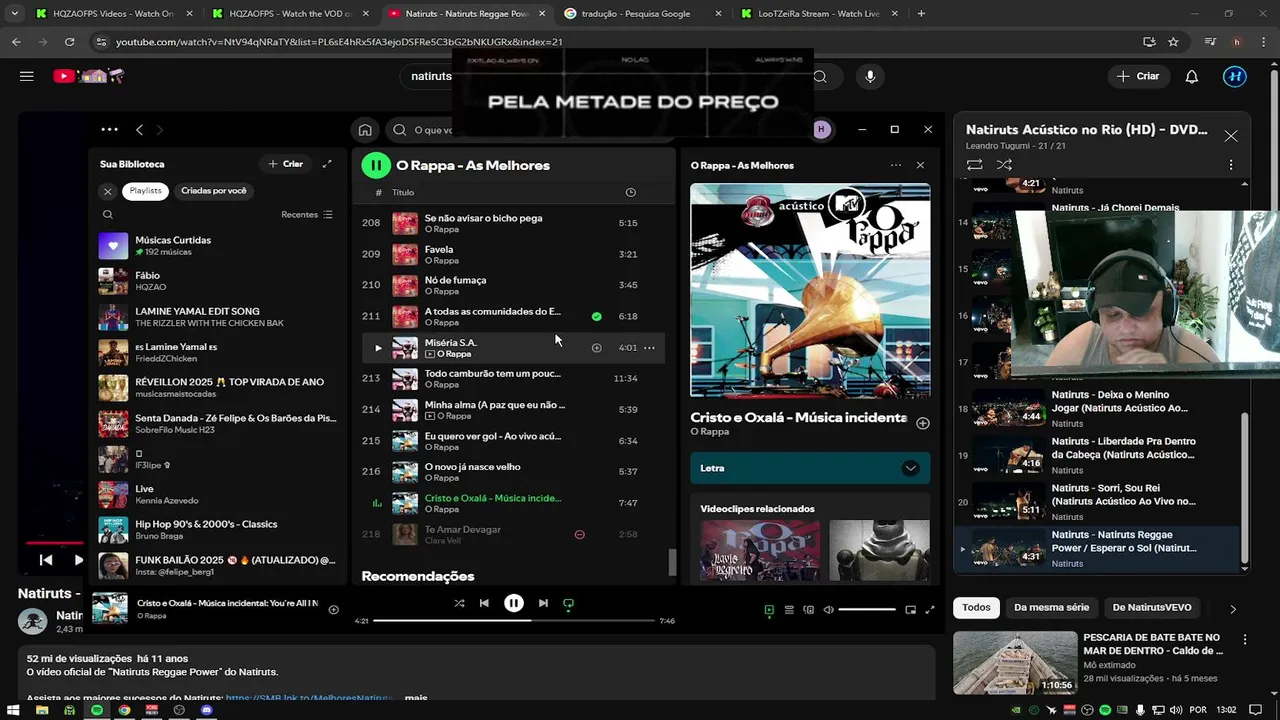Close the Spotify Now Playing panel

(x=920, y=165)
